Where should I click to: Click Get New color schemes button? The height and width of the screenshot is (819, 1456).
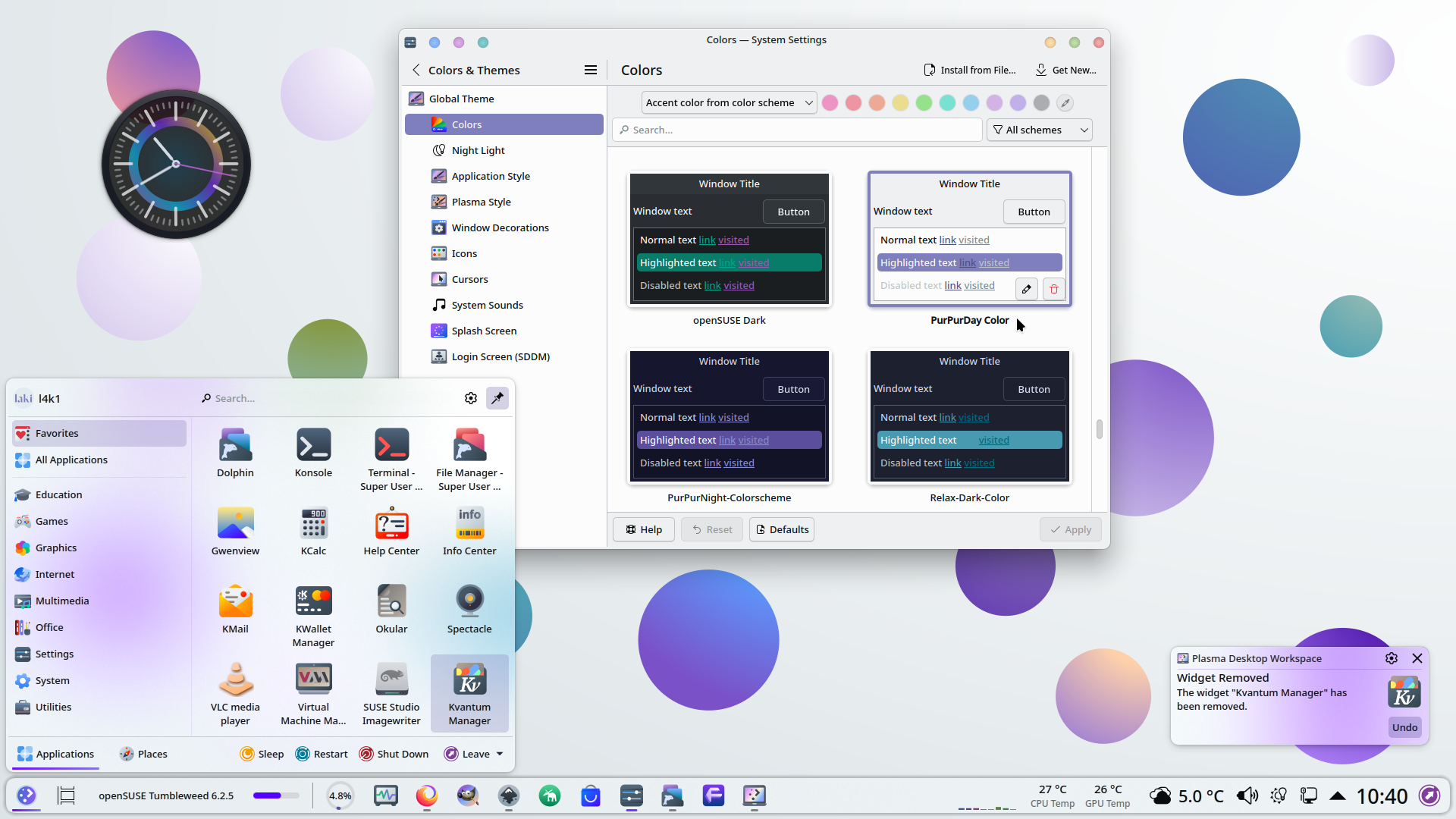1065,70
